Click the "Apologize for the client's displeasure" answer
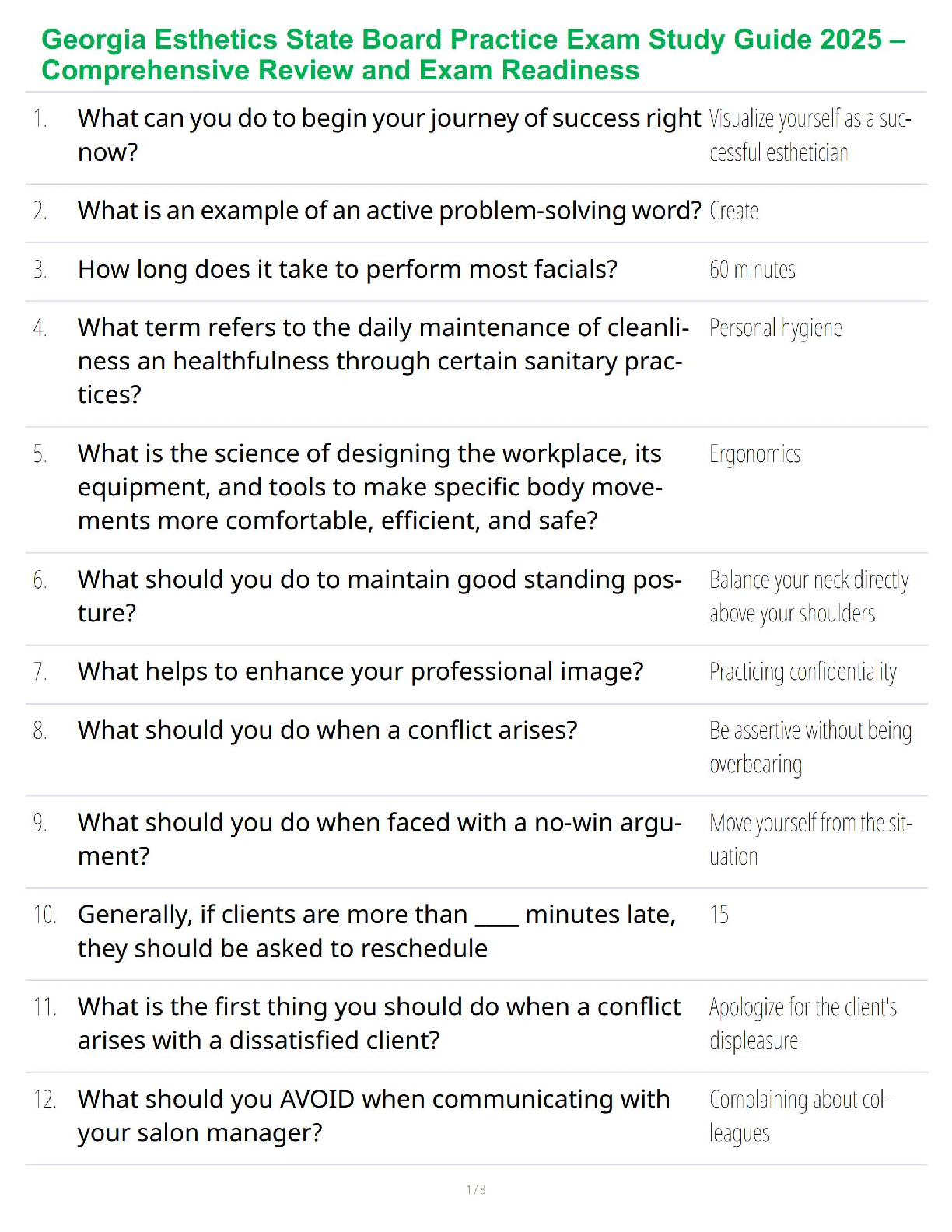 coord(802,1024)
